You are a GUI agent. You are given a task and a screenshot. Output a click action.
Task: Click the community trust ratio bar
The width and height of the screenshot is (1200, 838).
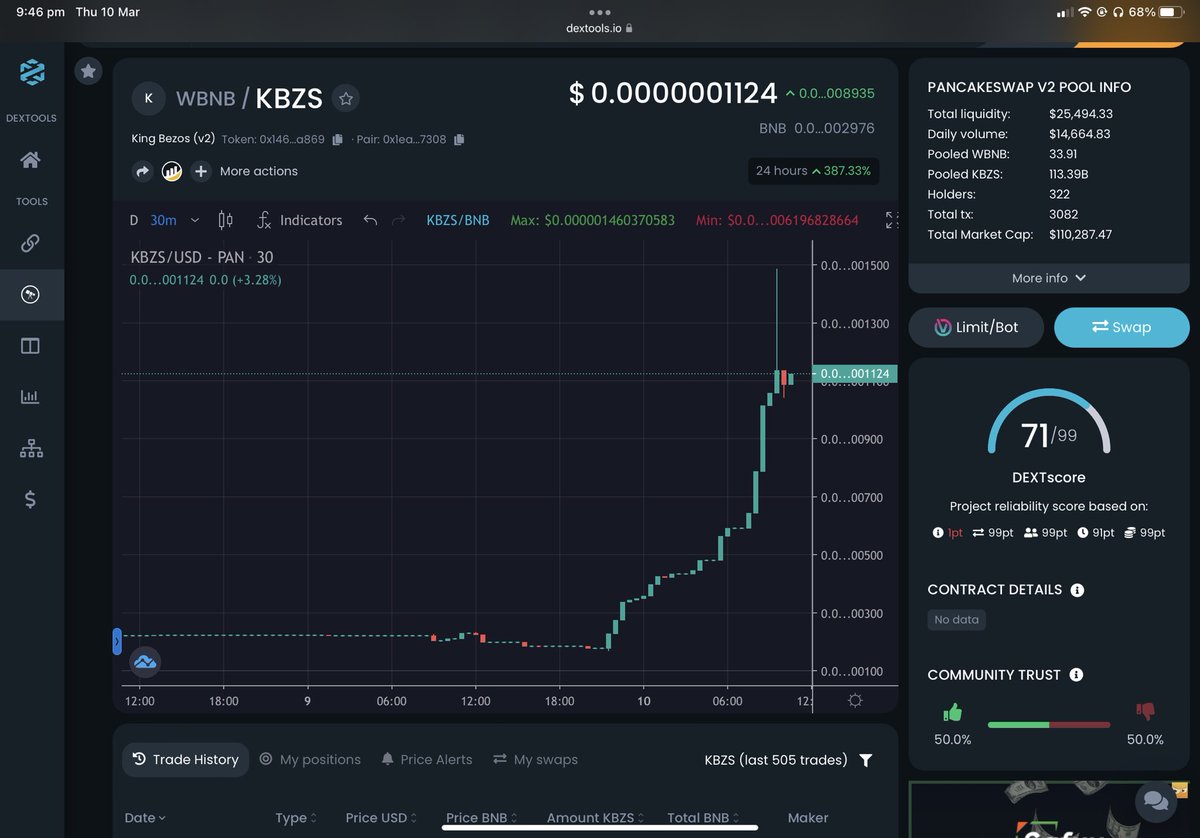pyautogui.click(x=1049, y=725)
